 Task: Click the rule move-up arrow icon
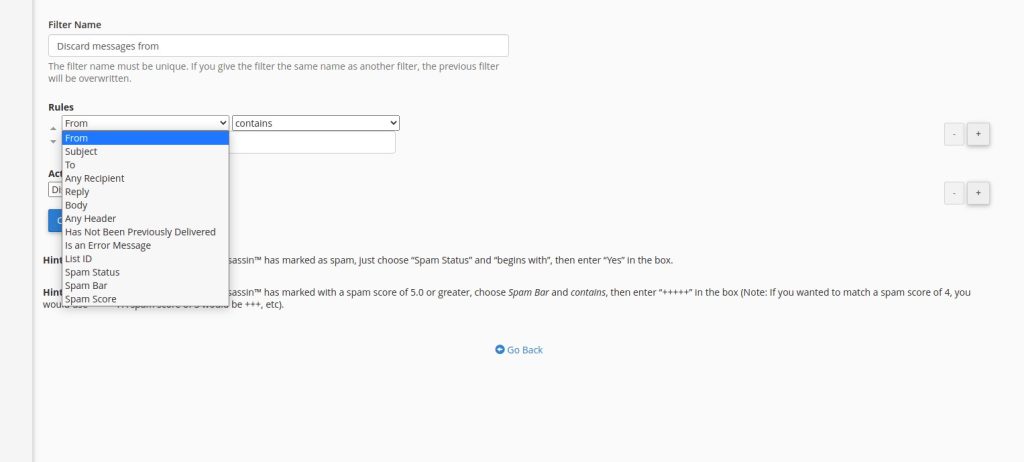pyautogui.click(x=53, y=128)
